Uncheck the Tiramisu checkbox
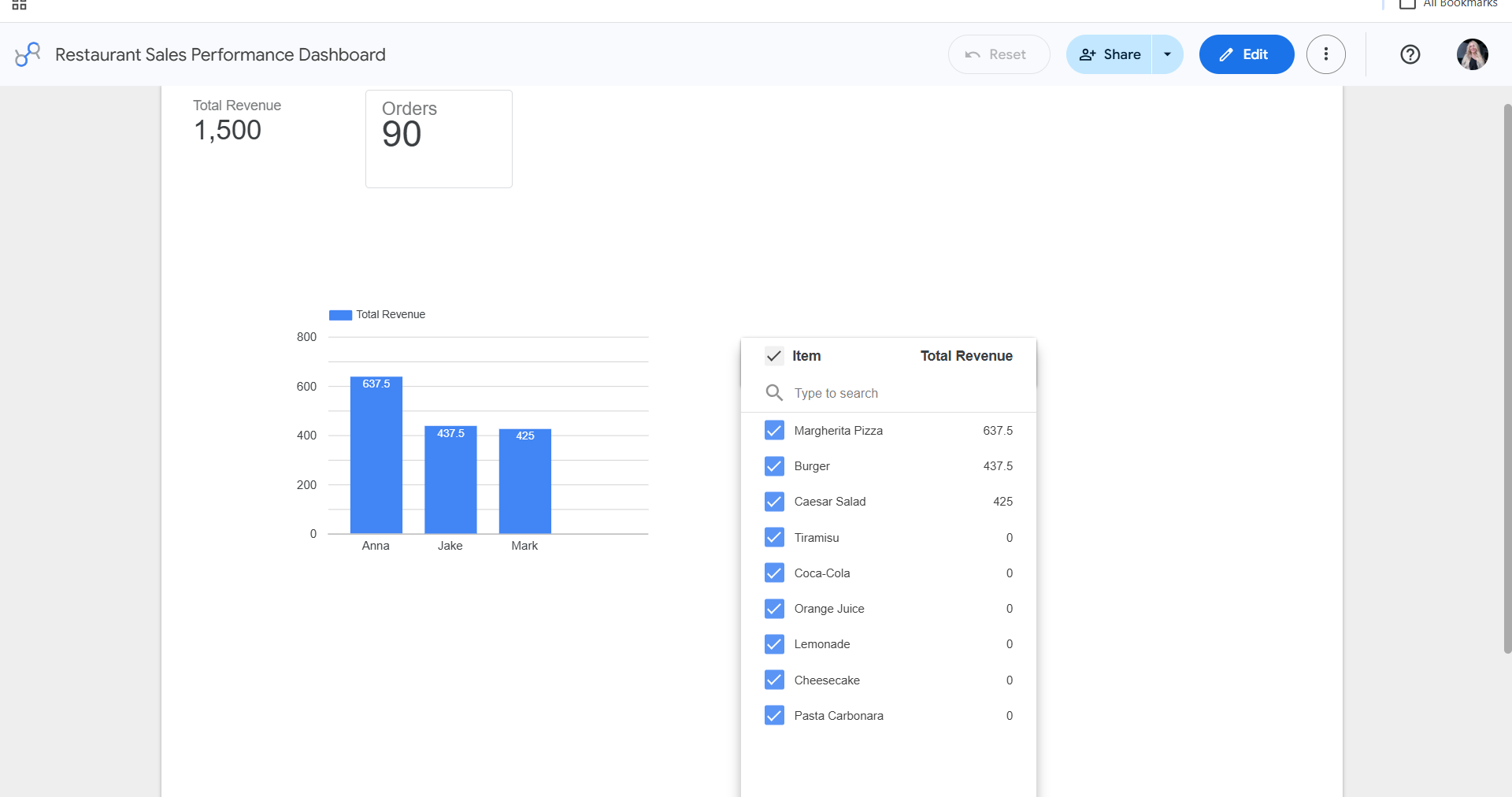Viewport: 1512px width, 797px height. coord(774,537)
